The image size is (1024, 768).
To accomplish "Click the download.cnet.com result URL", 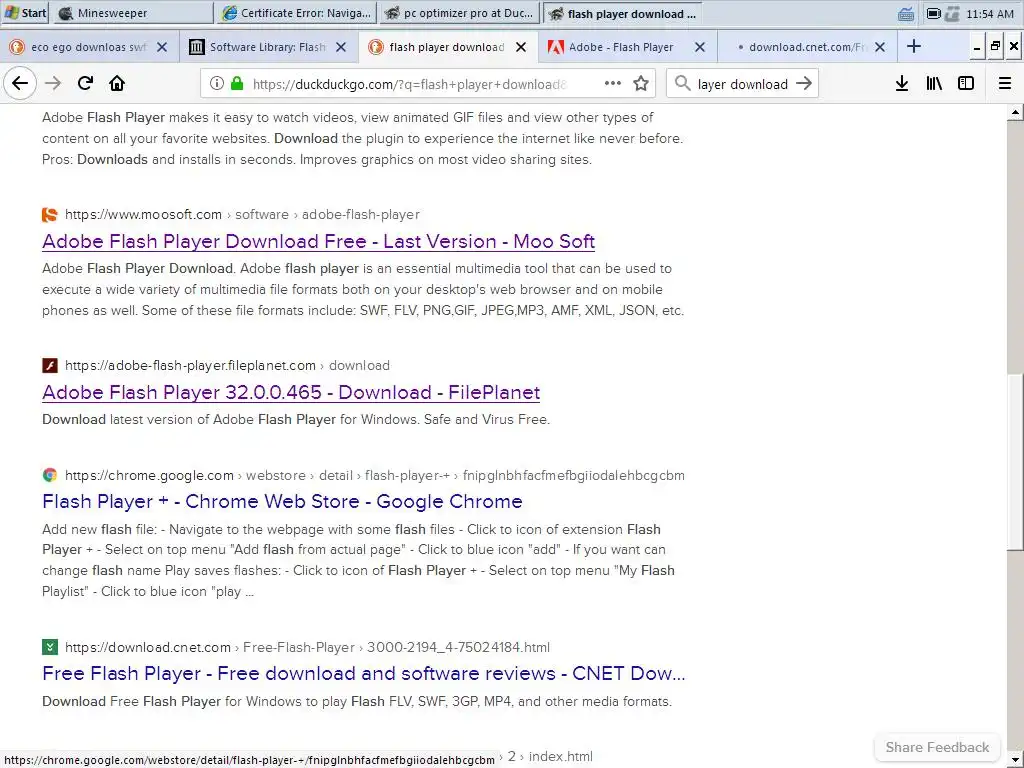I will [307, 647].
